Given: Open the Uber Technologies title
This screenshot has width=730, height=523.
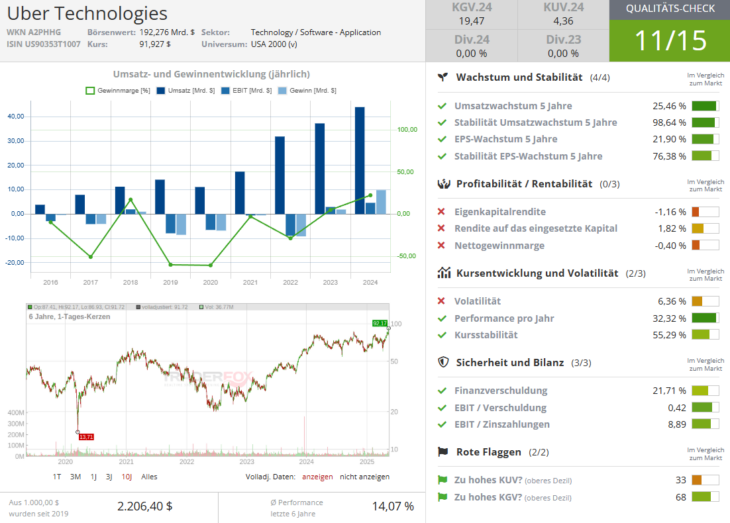Looking at the screenshot, I should [x=87, y=13].
